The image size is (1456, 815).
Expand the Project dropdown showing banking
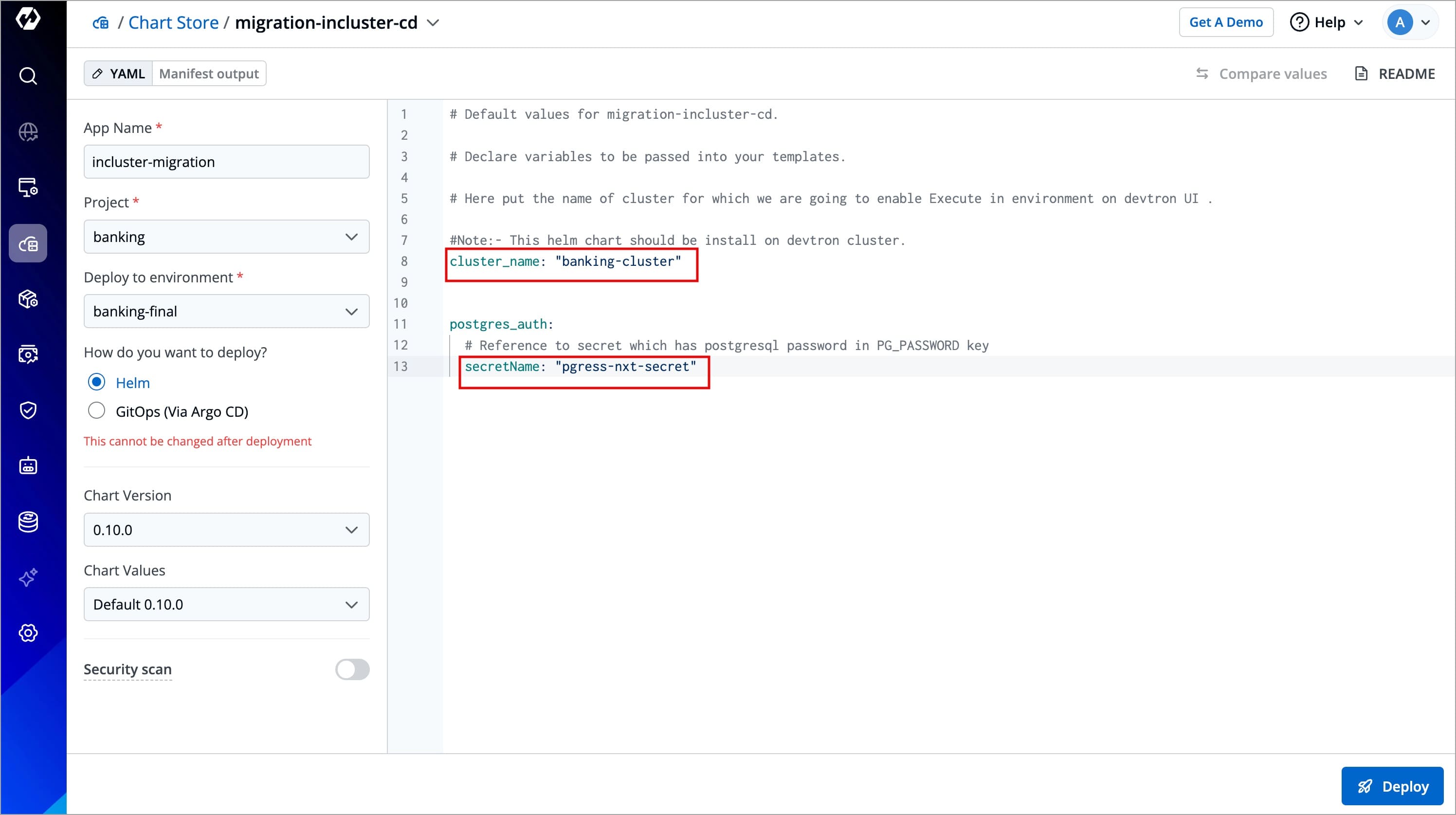pyautogui.click(x=226, y=237)
